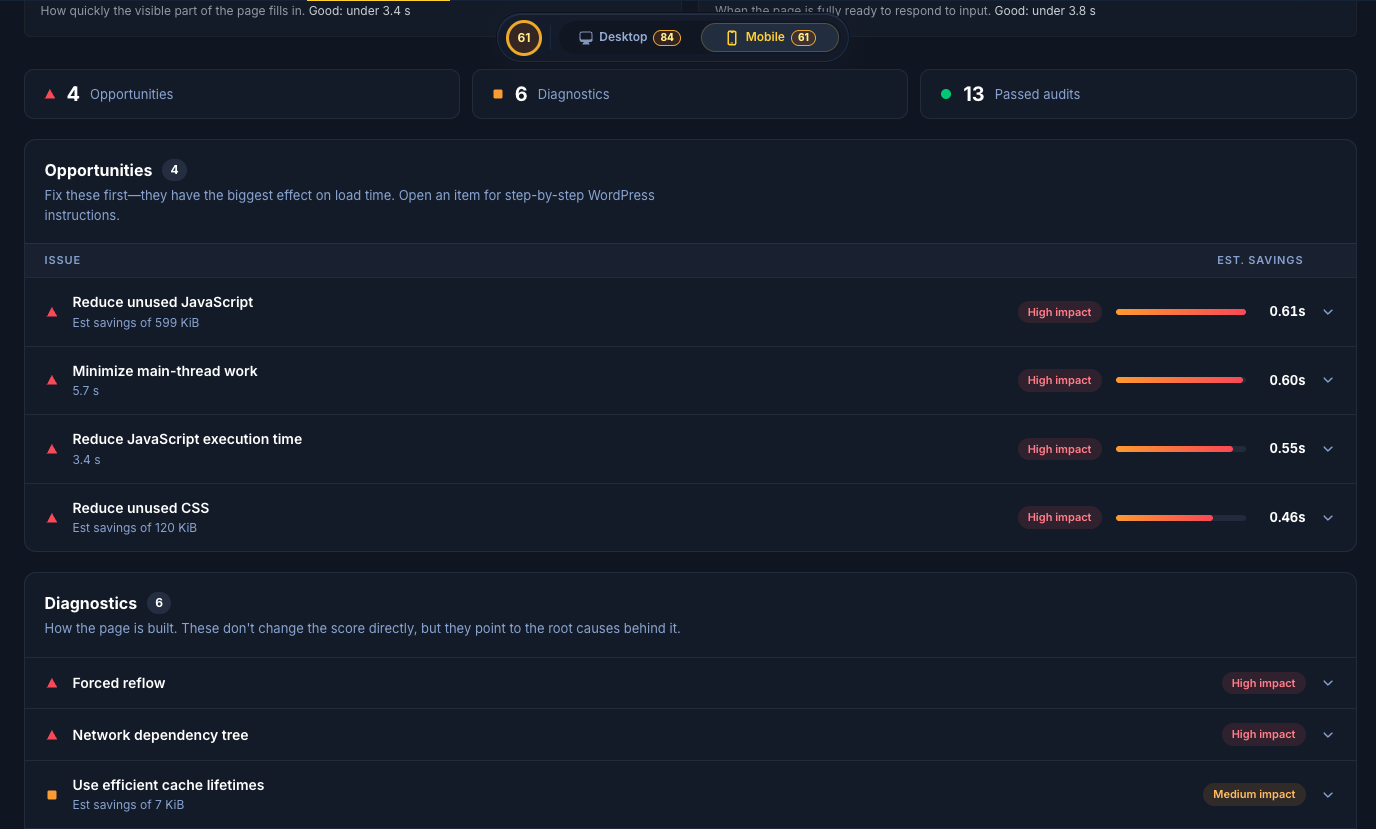The height and width of the screenshot is (829, 1376).
Task: Click the High impact badge on Forced reflow
Action: (x=1263, y=683)
